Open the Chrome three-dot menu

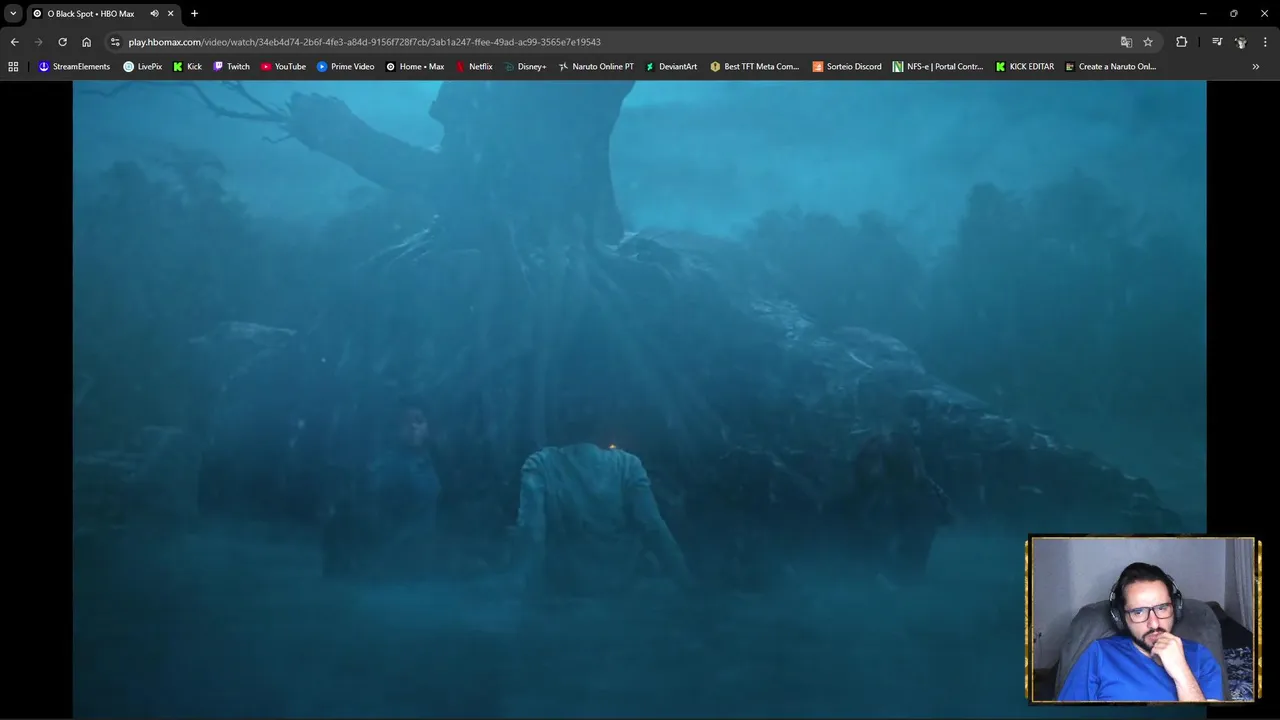[x=1265, y=42]
